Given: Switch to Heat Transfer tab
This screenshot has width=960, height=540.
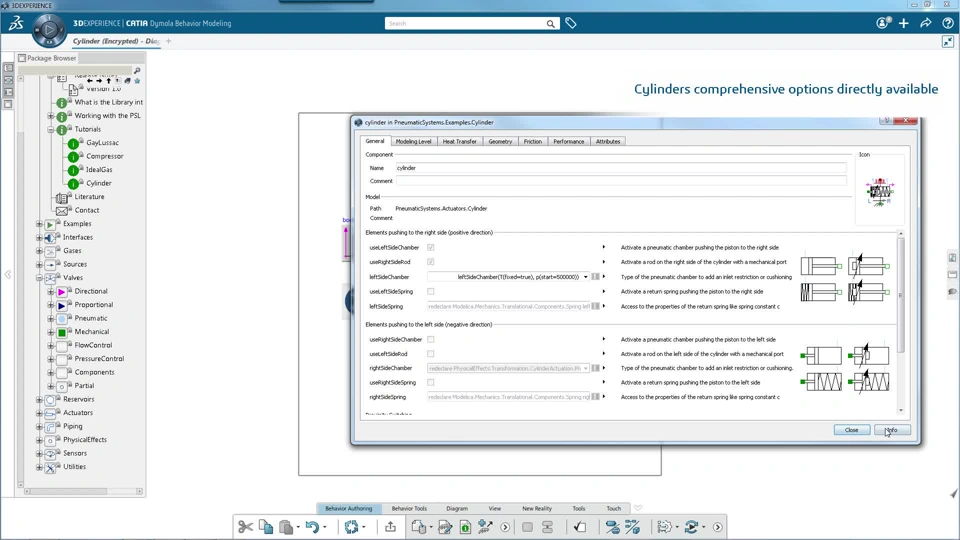Looking at the screenshot, I should tap(459, 141).
